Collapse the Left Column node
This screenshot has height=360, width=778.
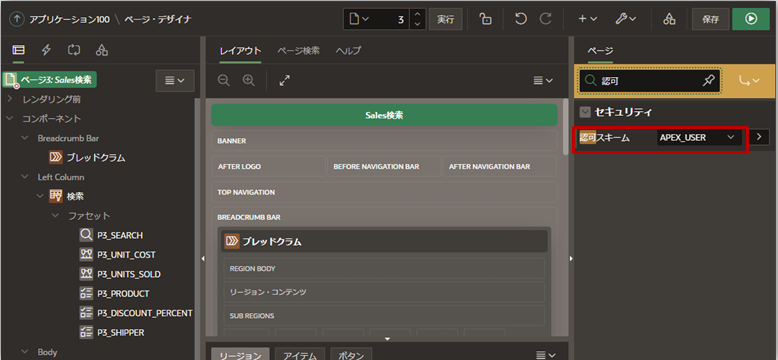[x=25, y=177]
